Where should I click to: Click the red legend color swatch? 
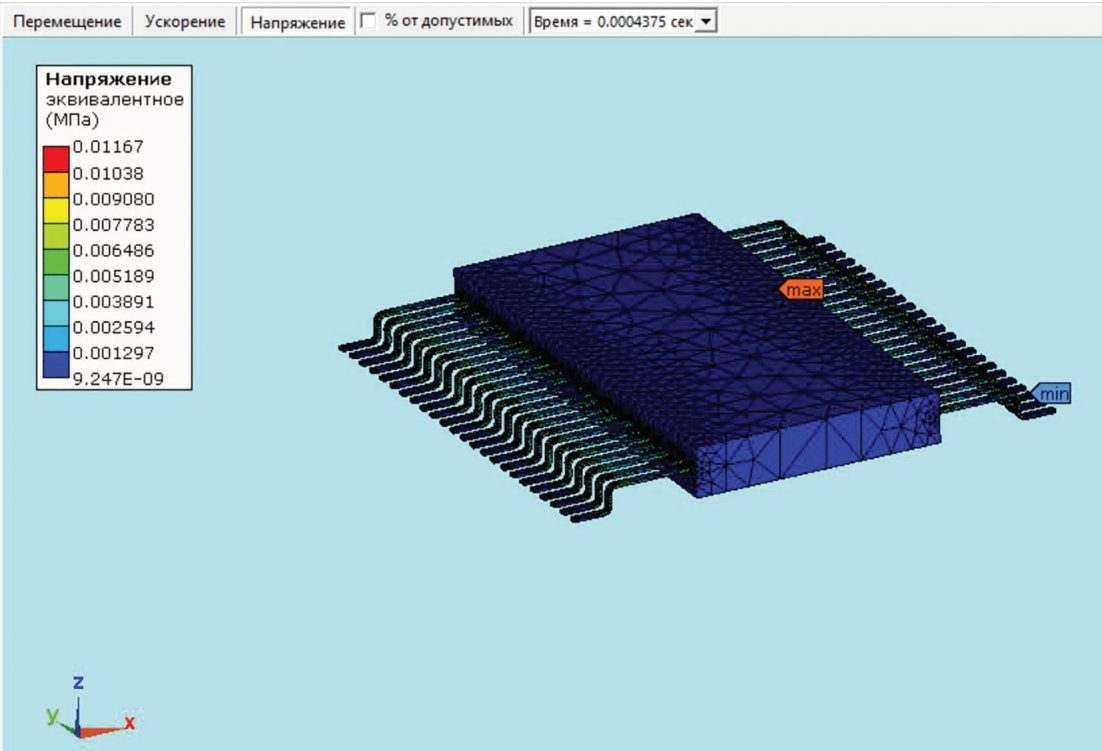pos(56,159)
